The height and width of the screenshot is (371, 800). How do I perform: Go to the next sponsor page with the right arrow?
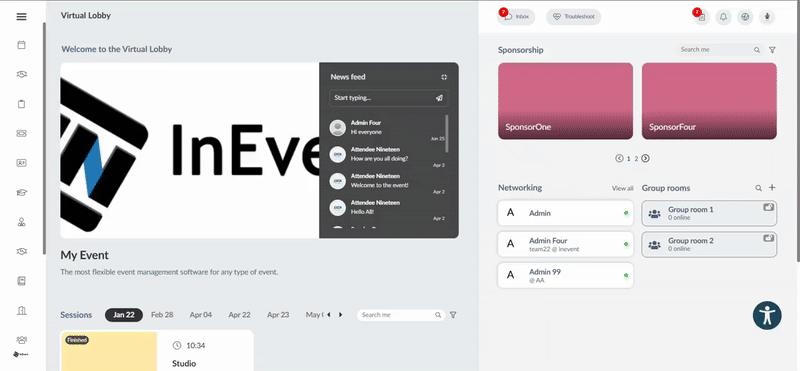click(x=645, y=158)
